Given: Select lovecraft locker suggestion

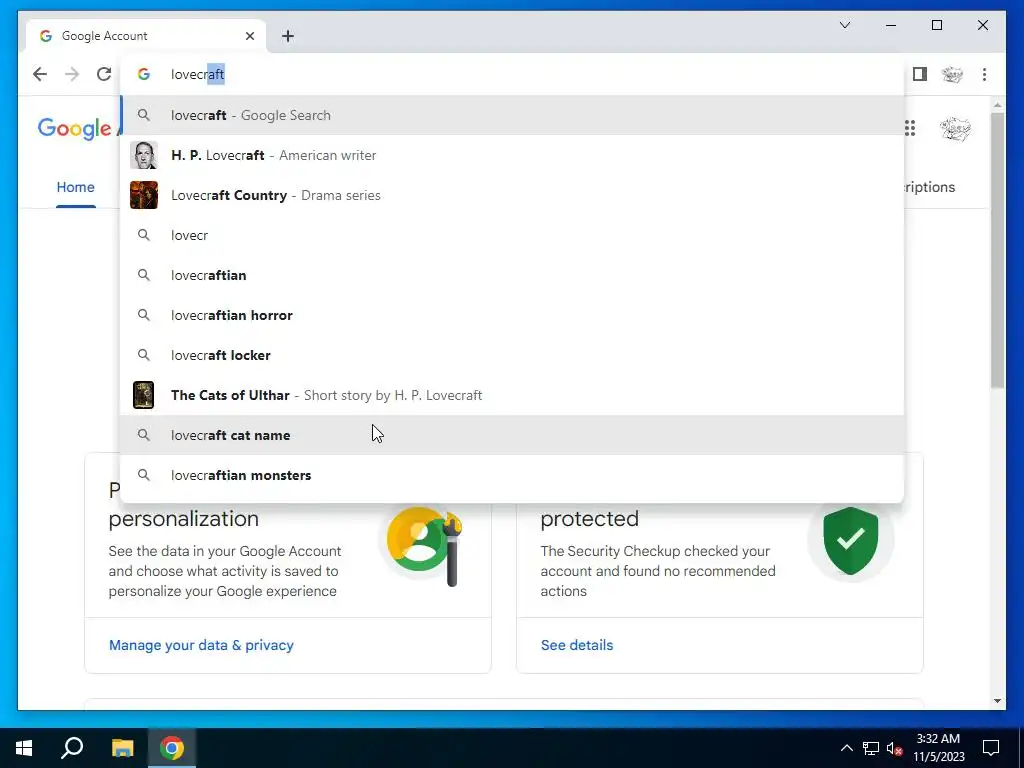Looking at the screenshot, I should point(513,355).
